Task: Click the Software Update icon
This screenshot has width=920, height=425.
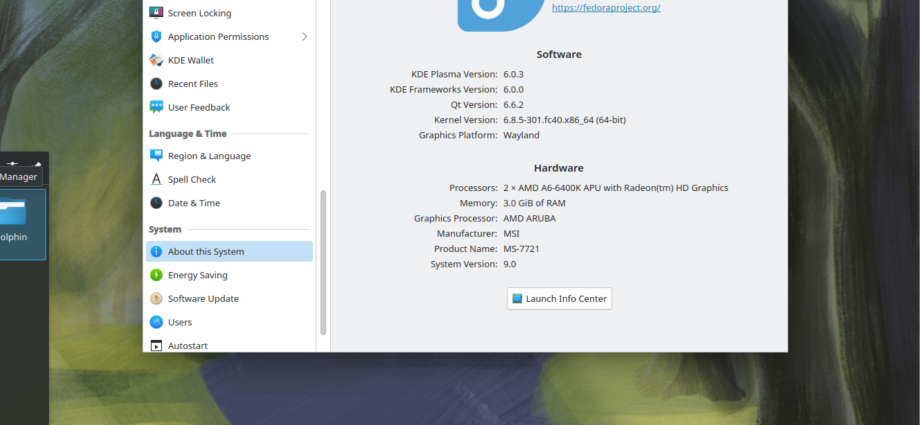Action: pos(156,298)
